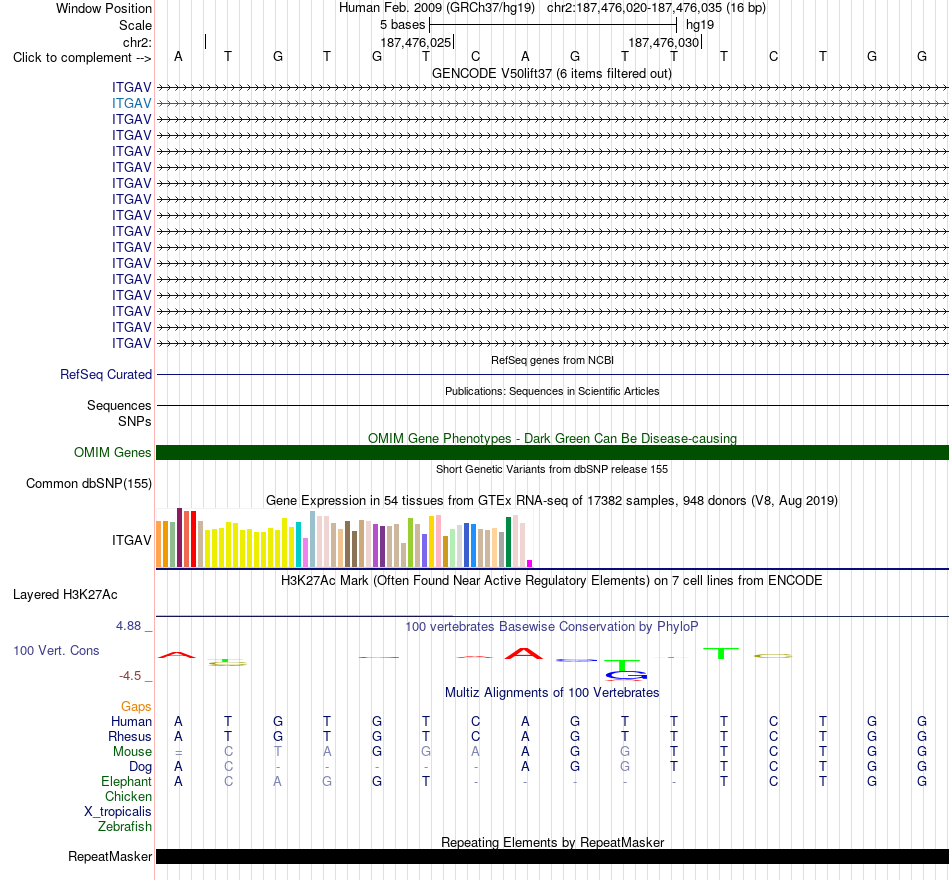Click the Dog species row label
950x880 pixels.
click(141, 767)
